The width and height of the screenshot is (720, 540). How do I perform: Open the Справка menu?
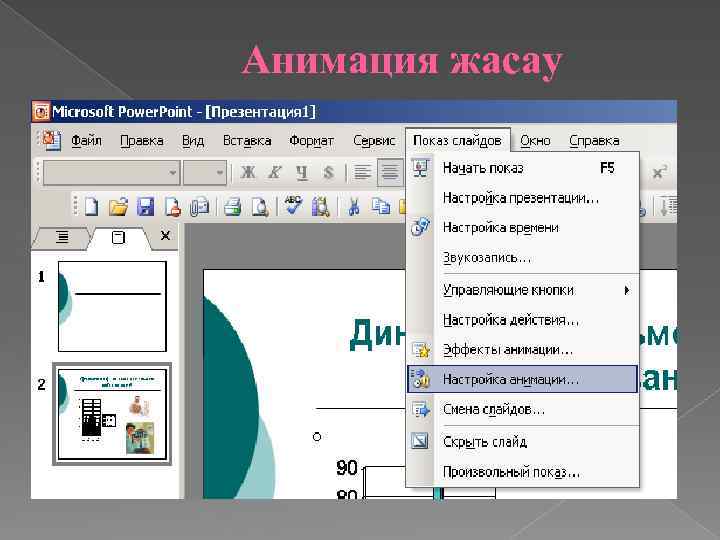[594, 141]
